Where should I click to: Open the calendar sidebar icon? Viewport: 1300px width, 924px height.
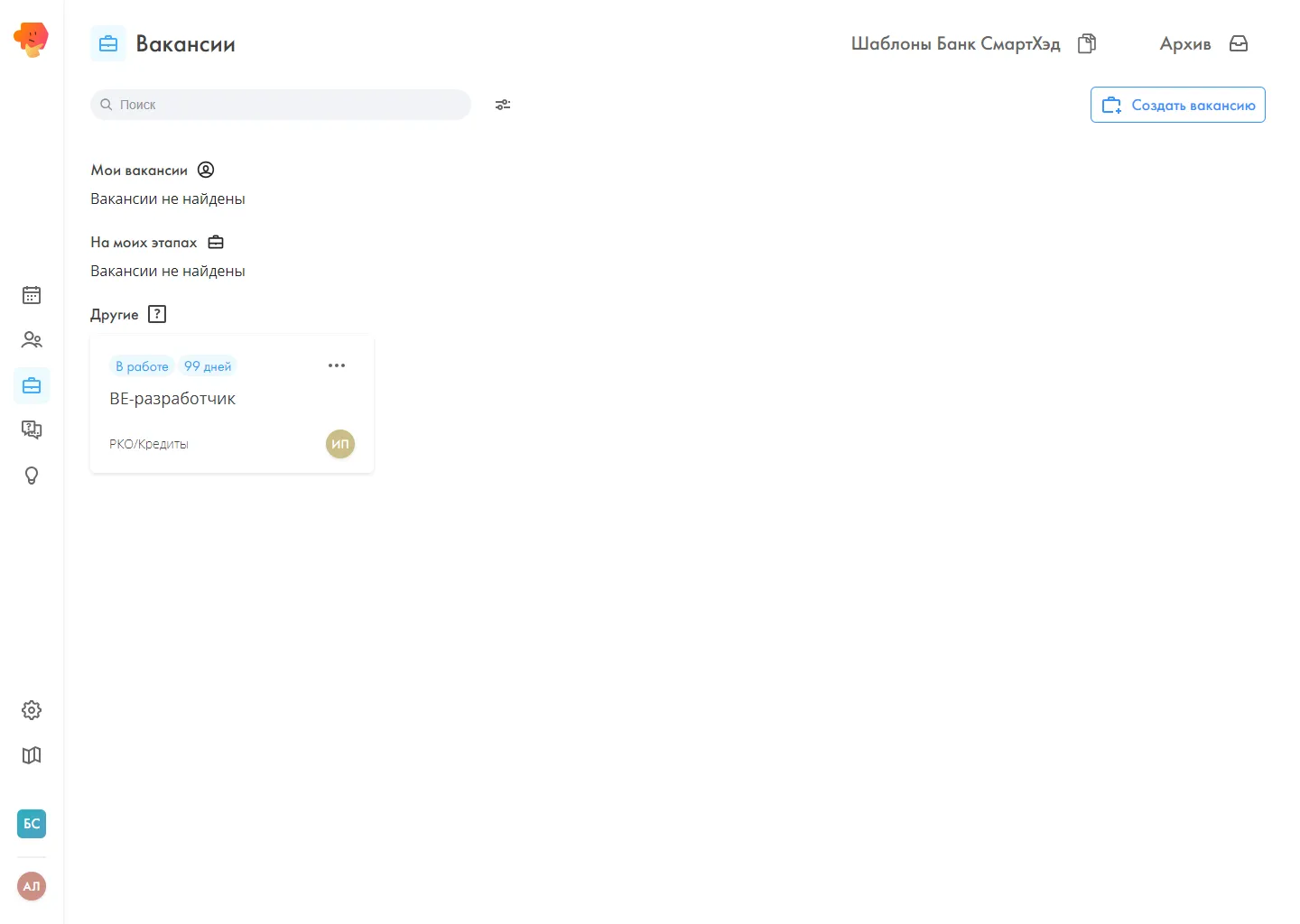pos(32,295)
